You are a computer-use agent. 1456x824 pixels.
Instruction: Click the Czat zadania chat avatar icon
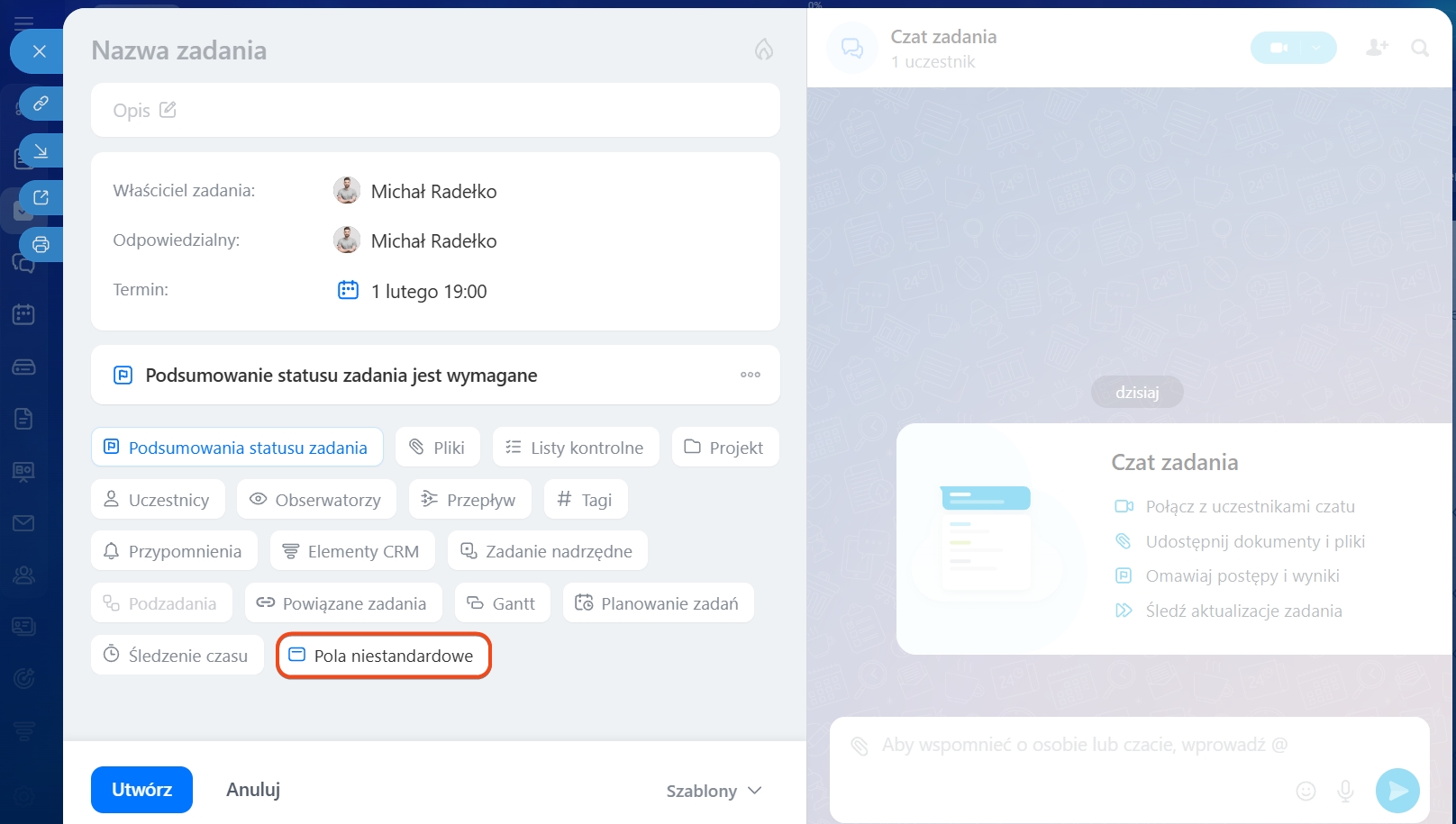(x=851, y=48)
